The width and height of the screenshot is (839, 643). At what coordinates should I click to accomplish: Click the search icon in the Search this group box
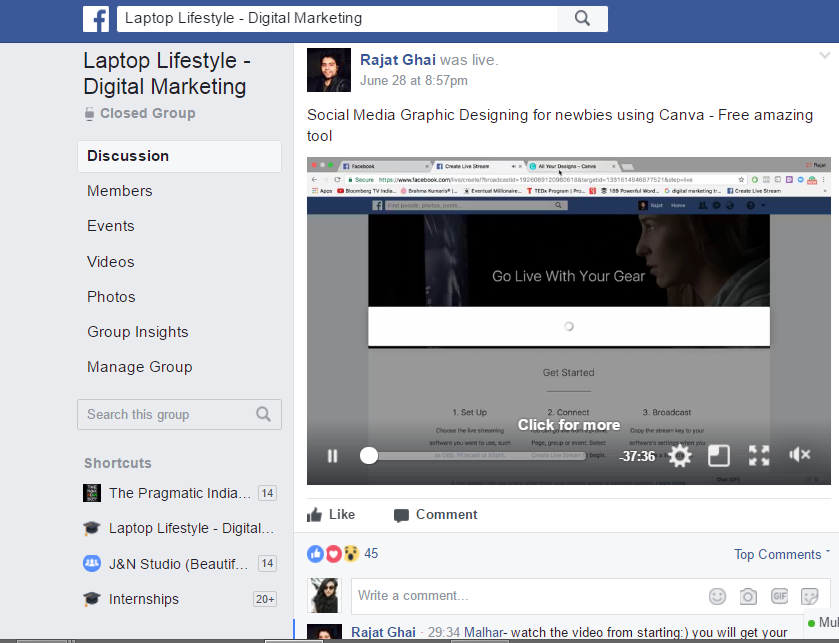click(263, 414)
